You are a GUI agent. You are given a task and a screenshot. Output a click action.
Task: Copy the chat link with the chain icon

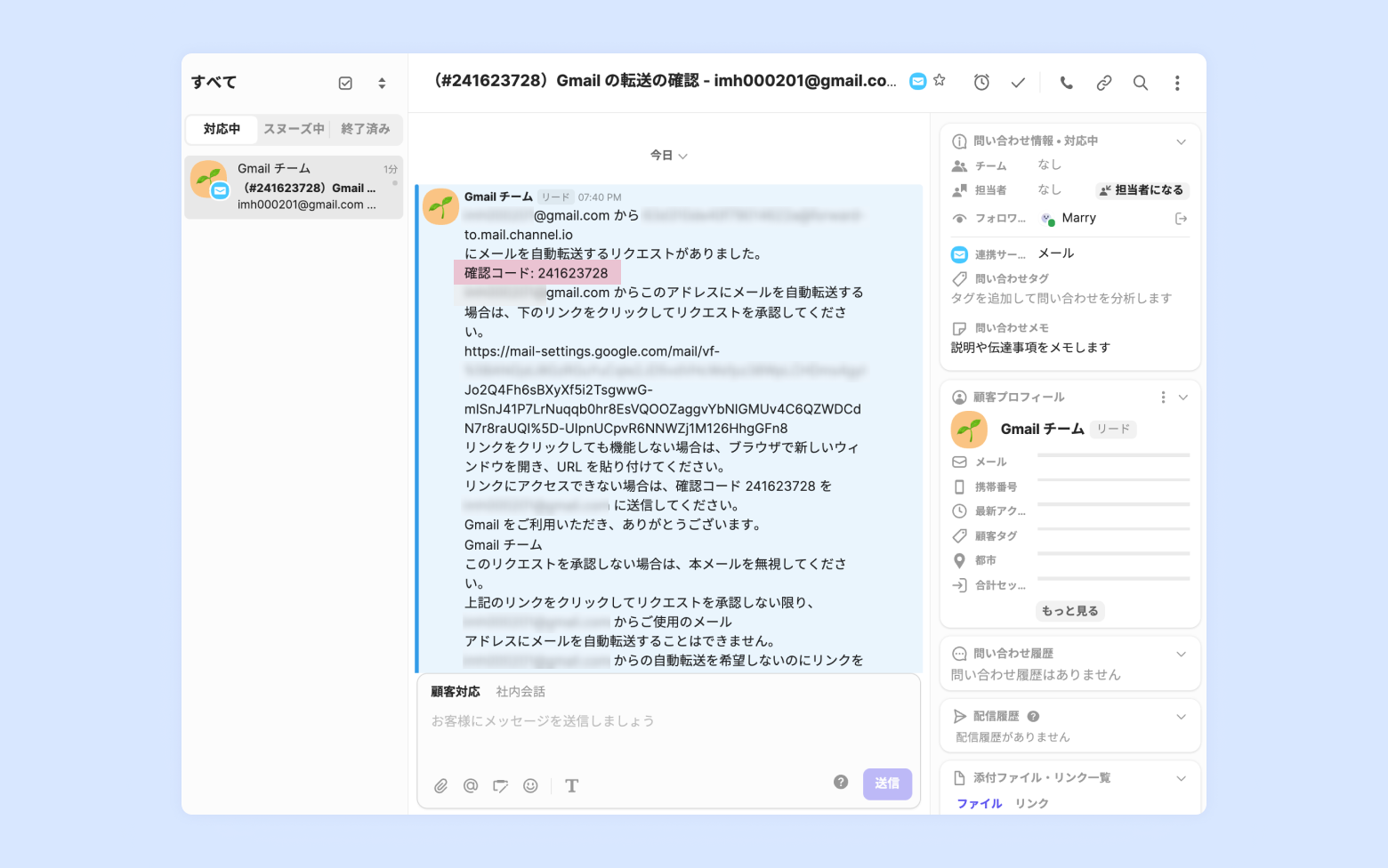click(1104, 83)
